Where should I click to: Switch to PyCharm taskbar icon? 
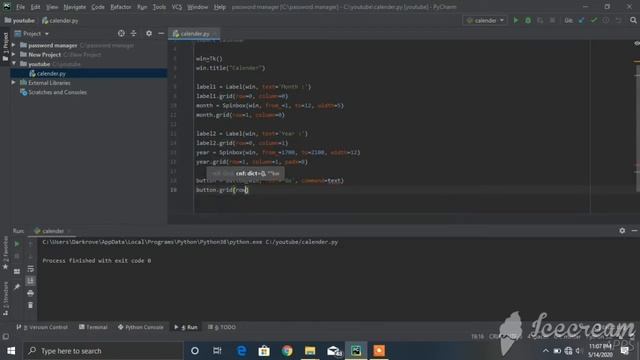(356, 351)
